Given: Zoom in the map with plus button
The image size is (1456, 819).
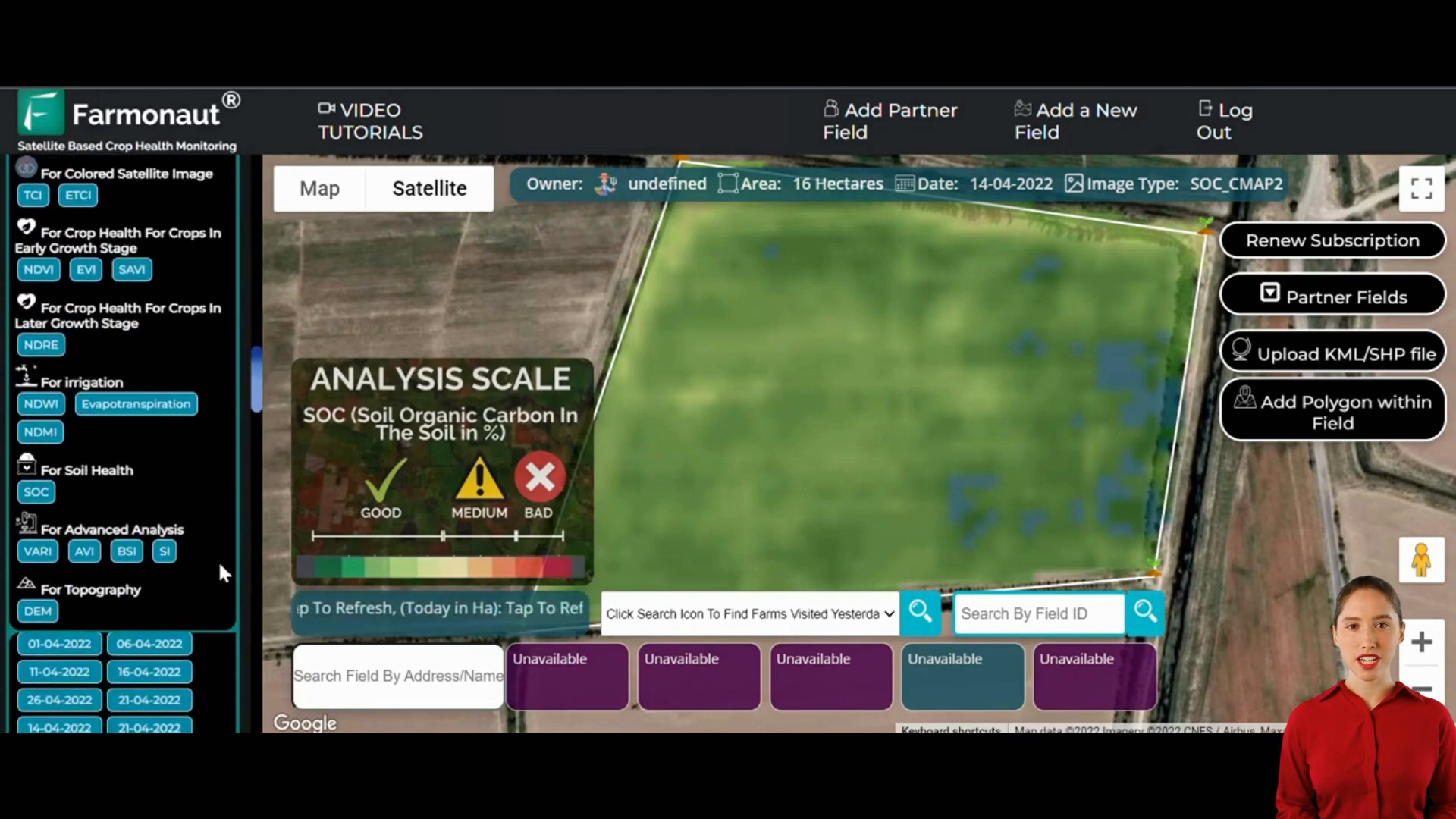Looking at the screenshot, I should coord(1421,642).
